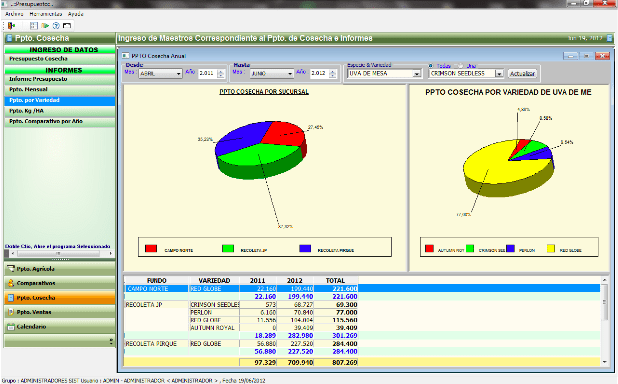The width and height of the screenshot is (618, 384).
Task: Click the PERLON variety cell
Action: tap(214, 312)
